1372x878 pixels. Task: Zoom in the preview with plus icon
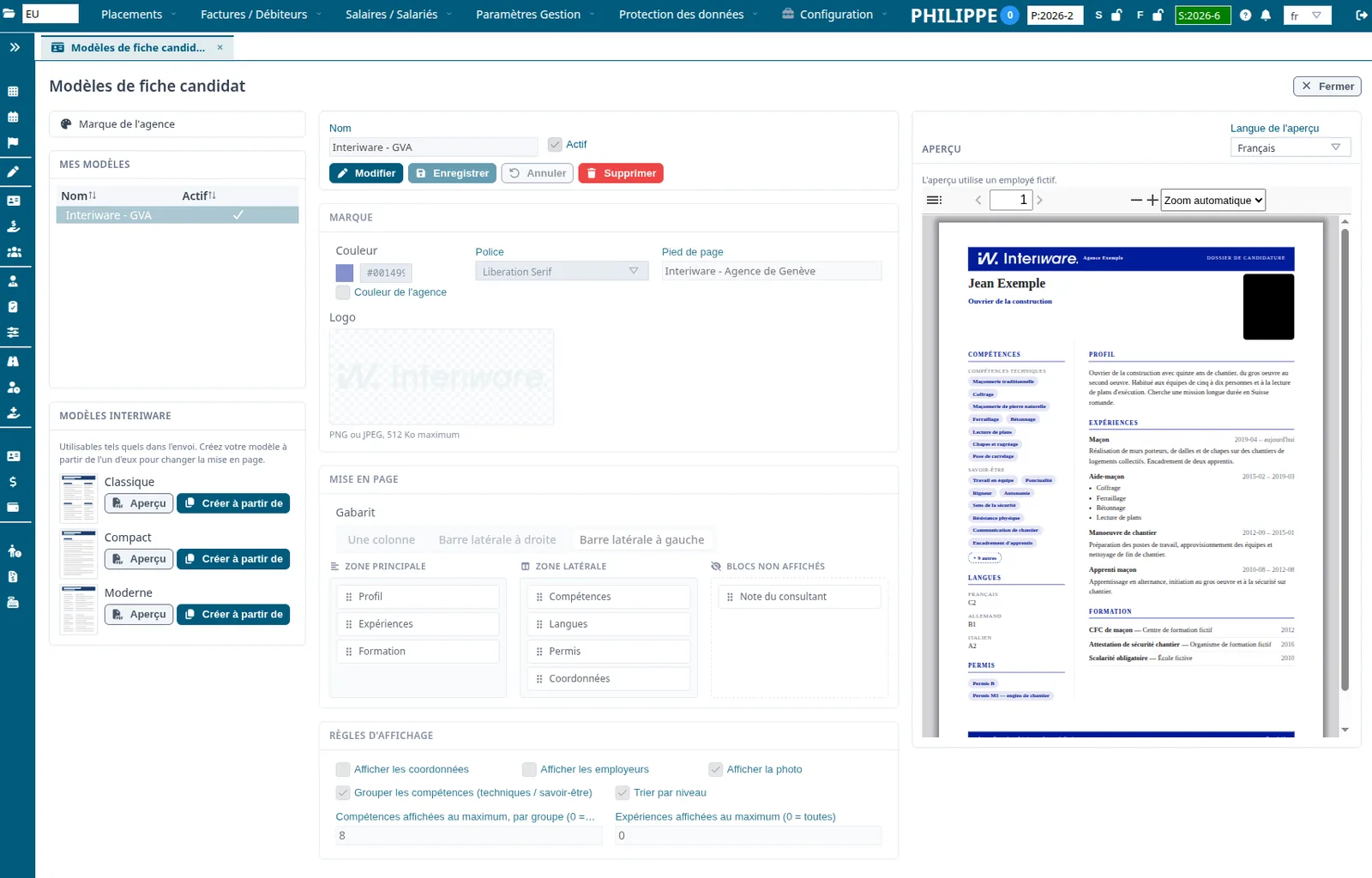tap(1152, 200)
